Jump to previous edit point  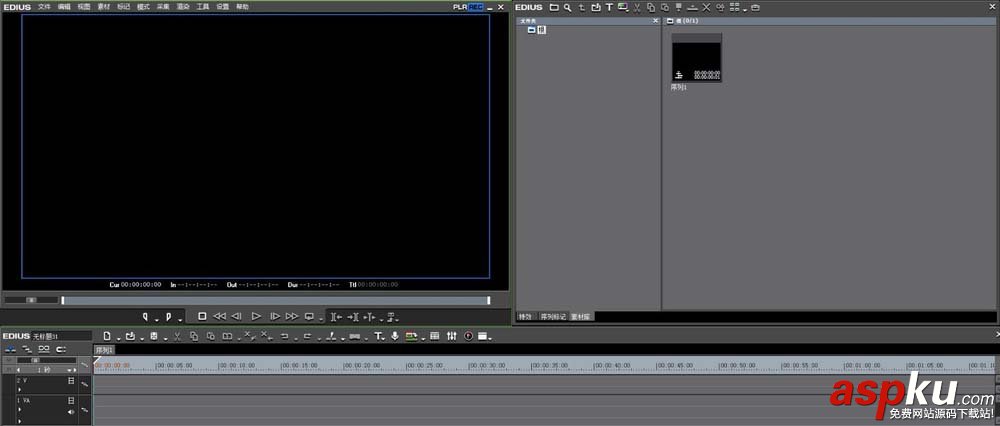[337, 316]
